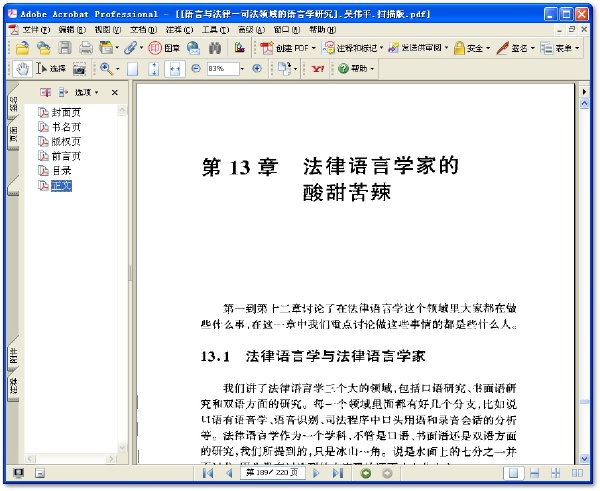Go to next page arrow
The height and width of the screenshot is (491, 600).
coord(316,473)
